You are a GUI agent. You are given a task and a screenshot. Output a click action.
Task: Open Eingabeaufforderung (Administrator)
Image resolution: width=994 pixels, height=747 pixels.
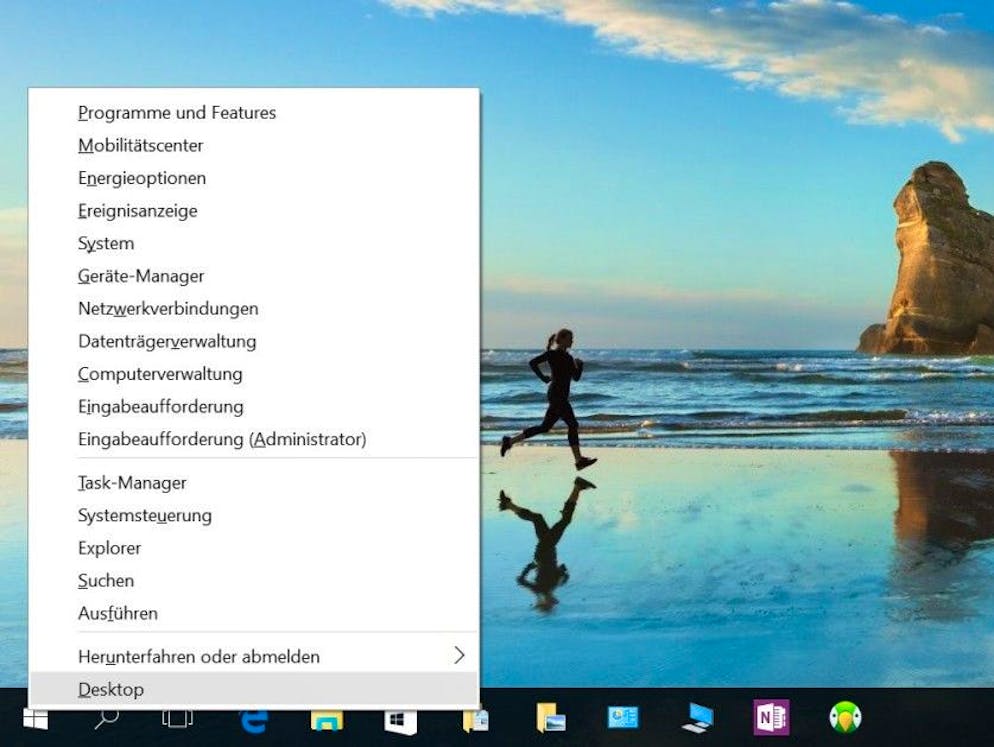click(x=254, y=439)
